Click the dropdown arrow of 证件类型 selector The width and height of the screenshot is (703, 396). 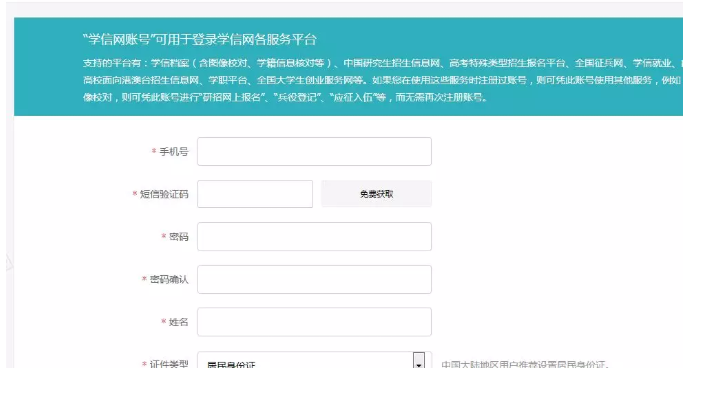pos(419,361)
